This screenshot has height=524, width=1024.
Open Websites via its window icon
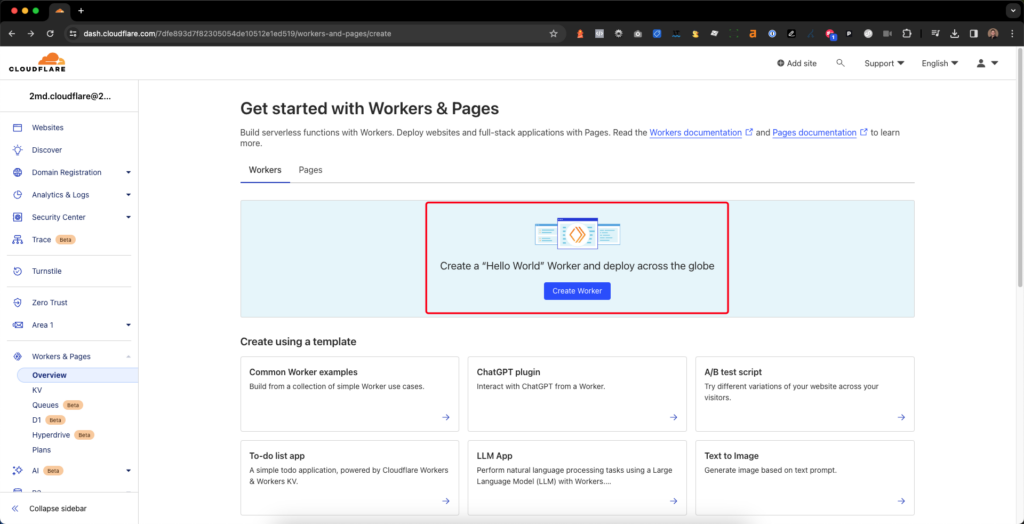coord(18,127)
